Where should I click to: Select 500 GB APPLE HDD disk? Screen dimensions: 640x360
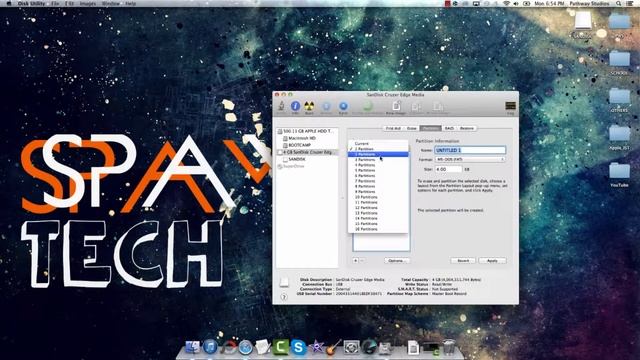coord(307,131)
